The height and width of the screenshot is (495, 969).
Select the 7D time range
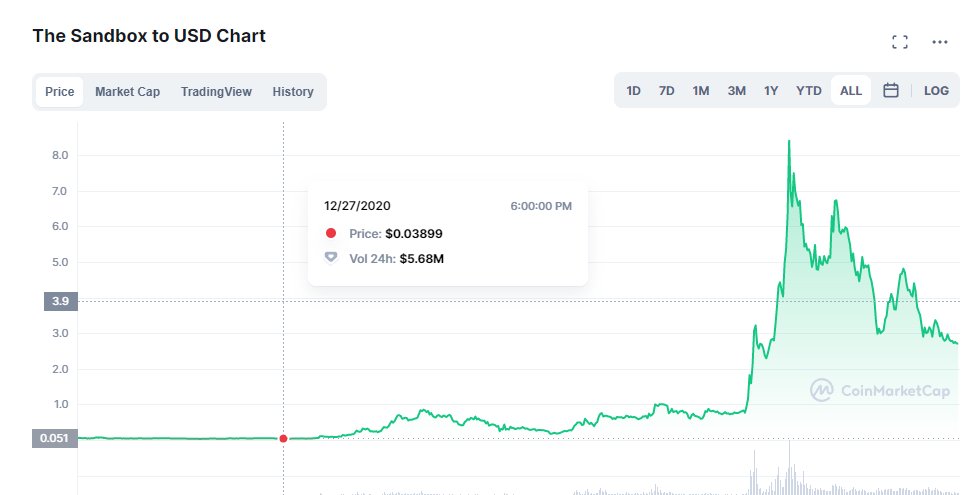click(666, 91)
